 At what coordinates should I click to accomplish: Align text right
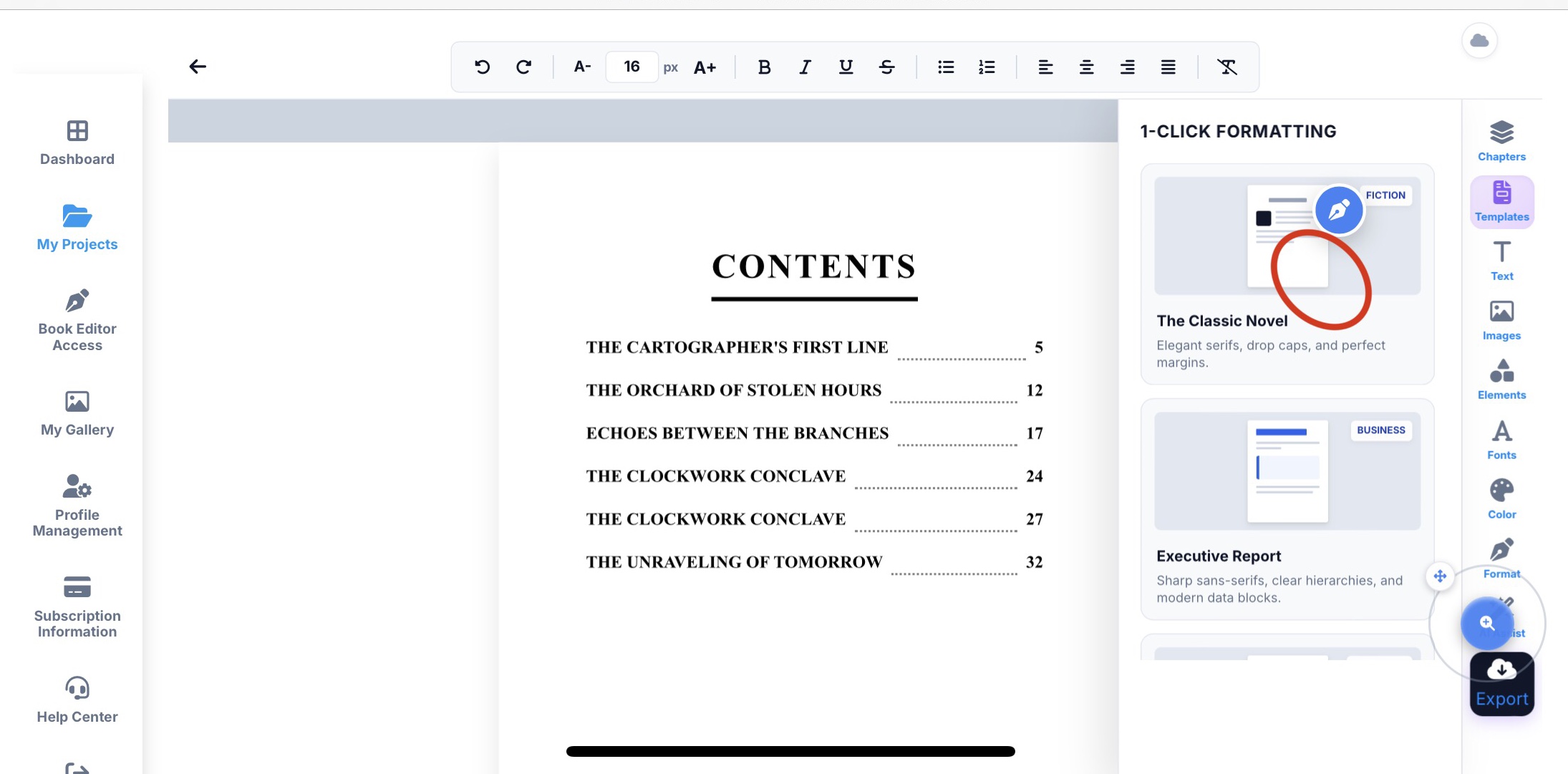pos(1127,67)
